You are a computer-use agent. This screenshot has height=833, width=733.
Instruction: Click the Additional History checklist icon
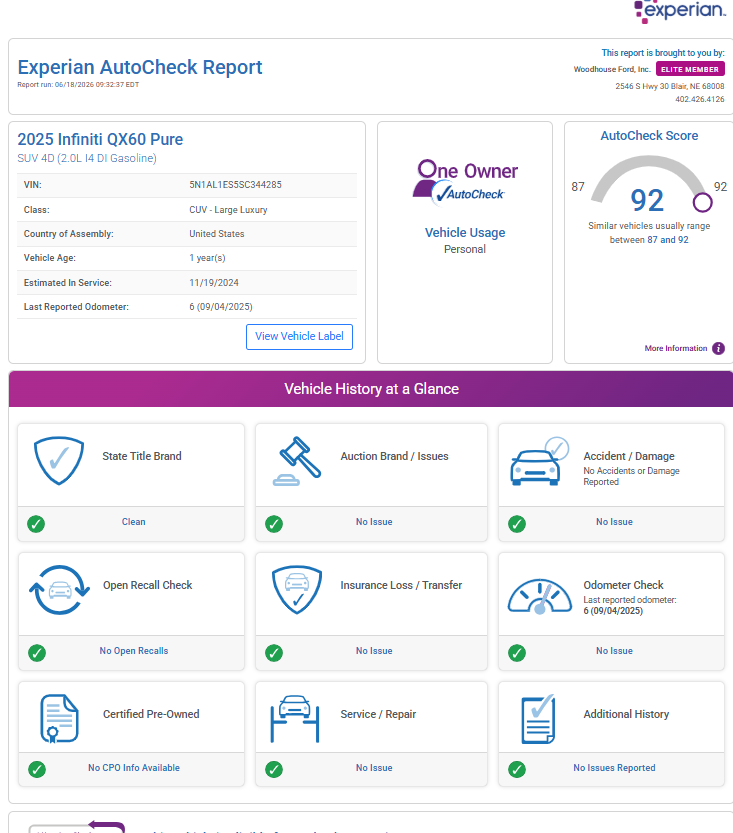click(x=539, y=719)
